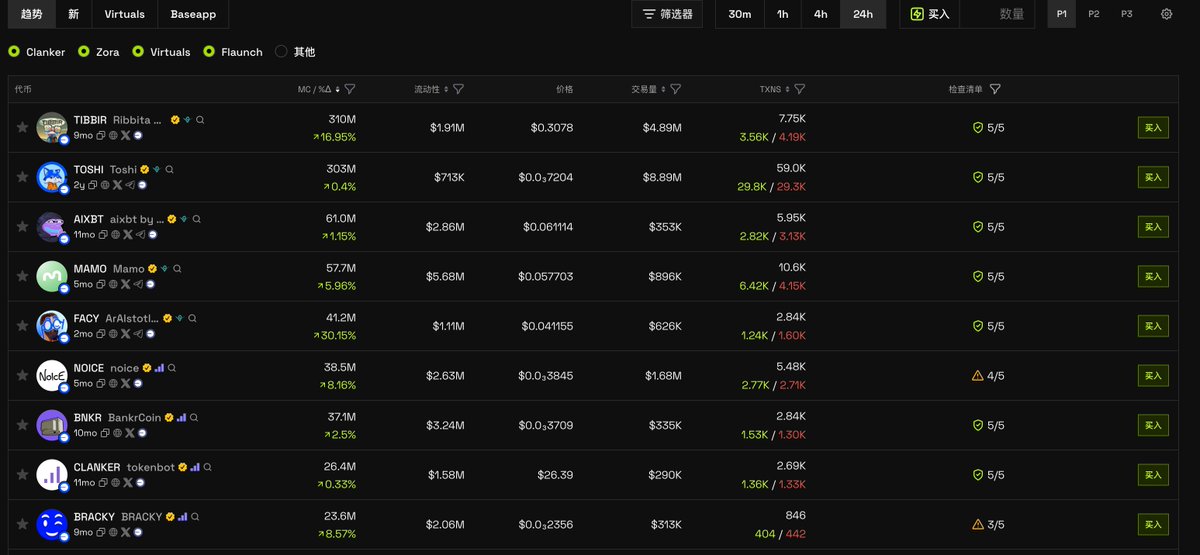Select the P2 preset

click(1094, 14)
